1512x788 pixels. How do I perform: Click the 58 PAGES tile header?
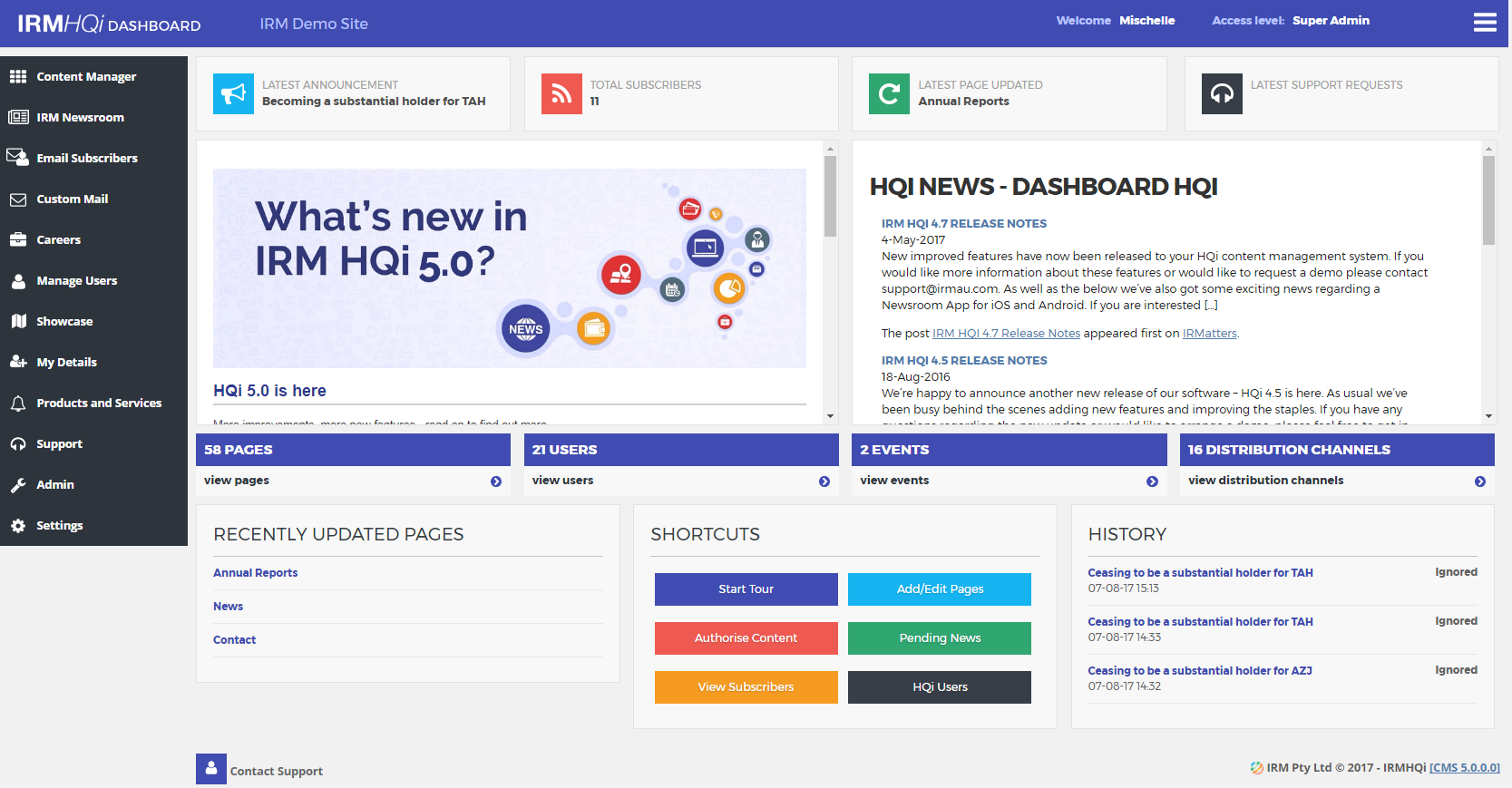(353, 450)
